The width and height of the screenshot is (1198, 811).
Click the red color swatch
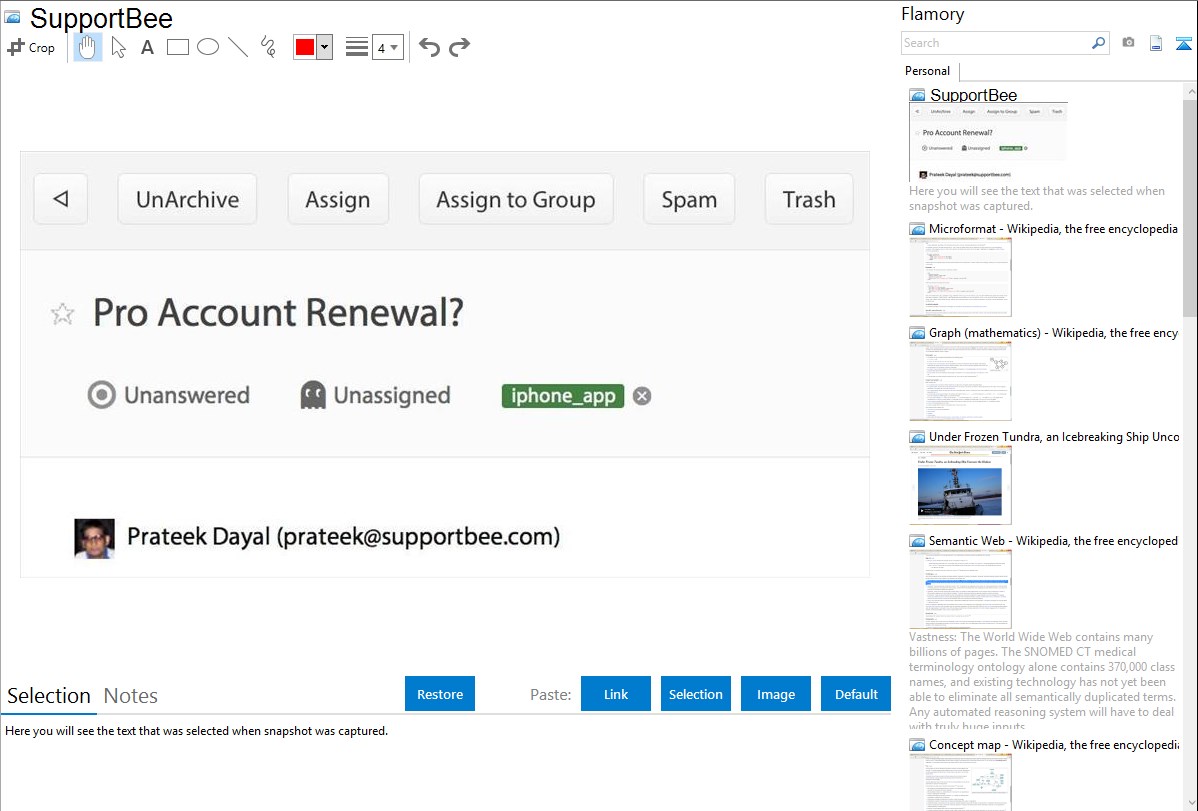tap(305, 47)
